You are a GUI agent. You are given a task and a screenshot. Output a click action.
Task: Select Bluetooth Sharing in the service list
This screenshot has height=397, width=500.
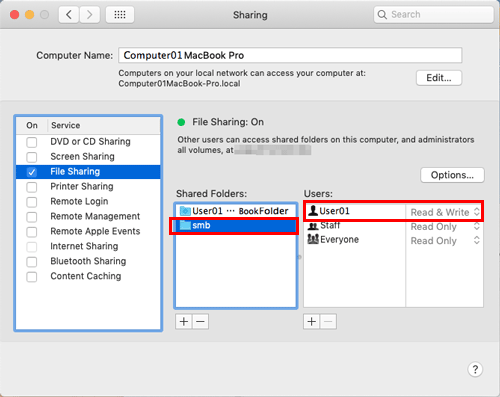88,261
